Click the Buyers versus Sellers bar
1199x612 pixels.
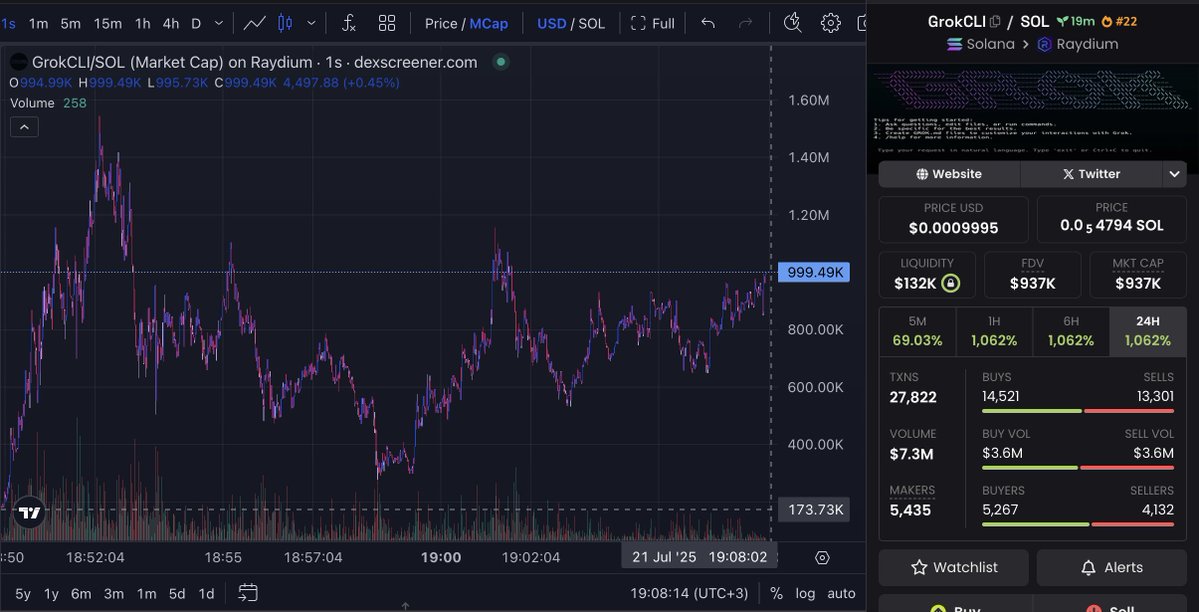(1078, 524)
